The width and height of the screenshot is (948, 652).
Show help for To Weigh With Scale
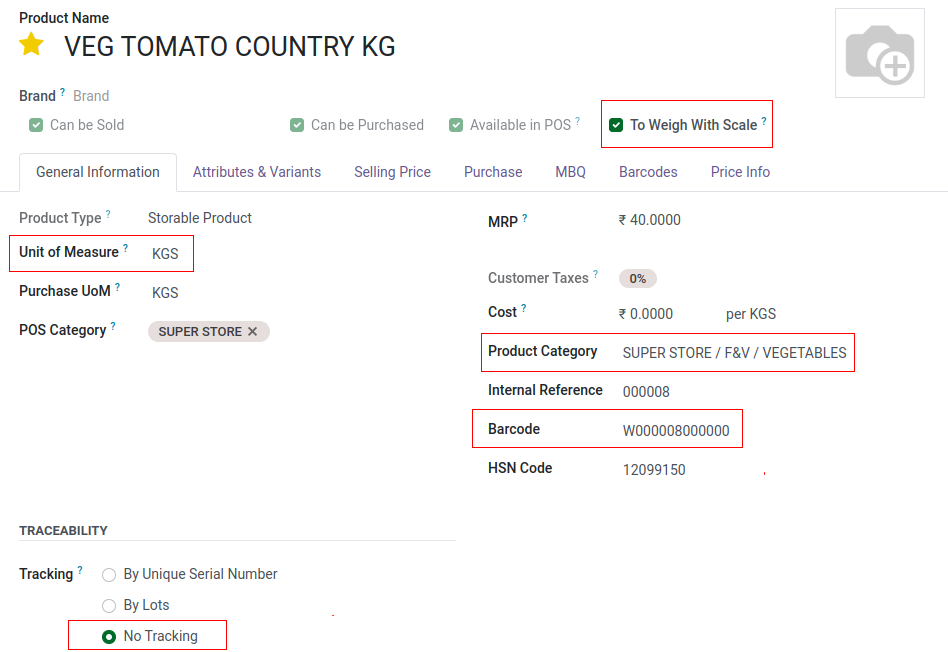pos(764,121)
